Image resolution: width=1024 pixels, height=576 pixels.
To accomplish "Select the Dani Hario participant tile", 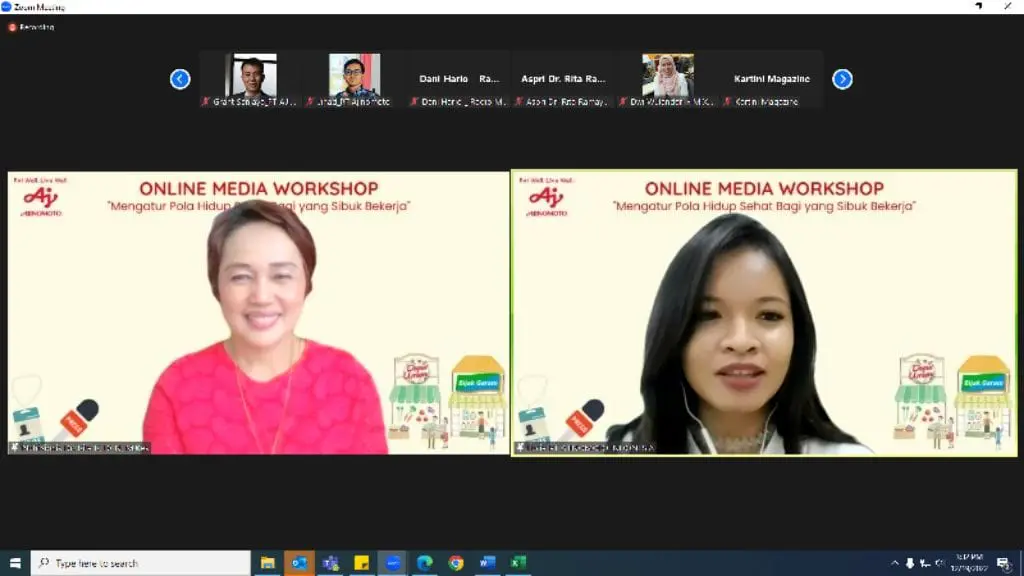I will (458, 79).
